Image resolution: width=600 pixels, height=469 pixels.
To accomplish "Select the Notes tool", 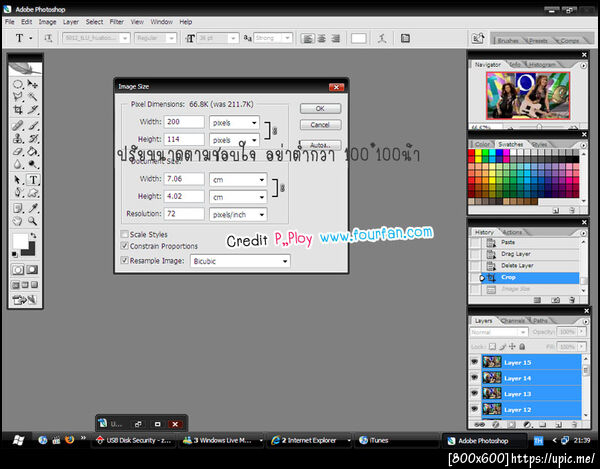I will point(18,208).
